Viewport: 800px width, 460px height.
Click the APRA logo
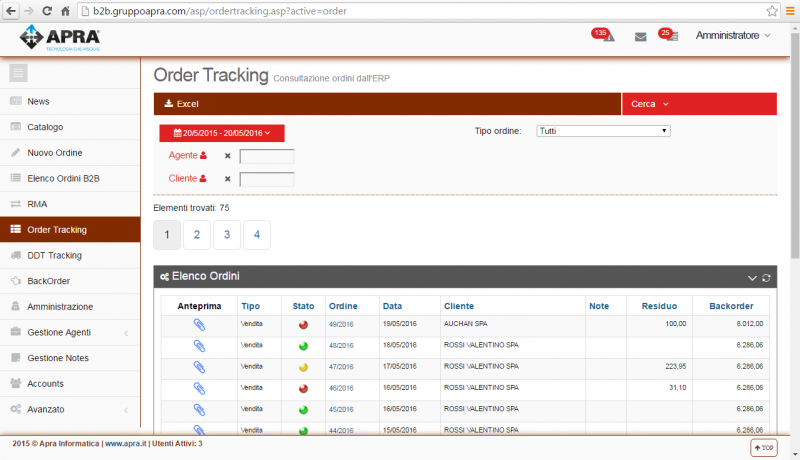click(x=60, y=38)
